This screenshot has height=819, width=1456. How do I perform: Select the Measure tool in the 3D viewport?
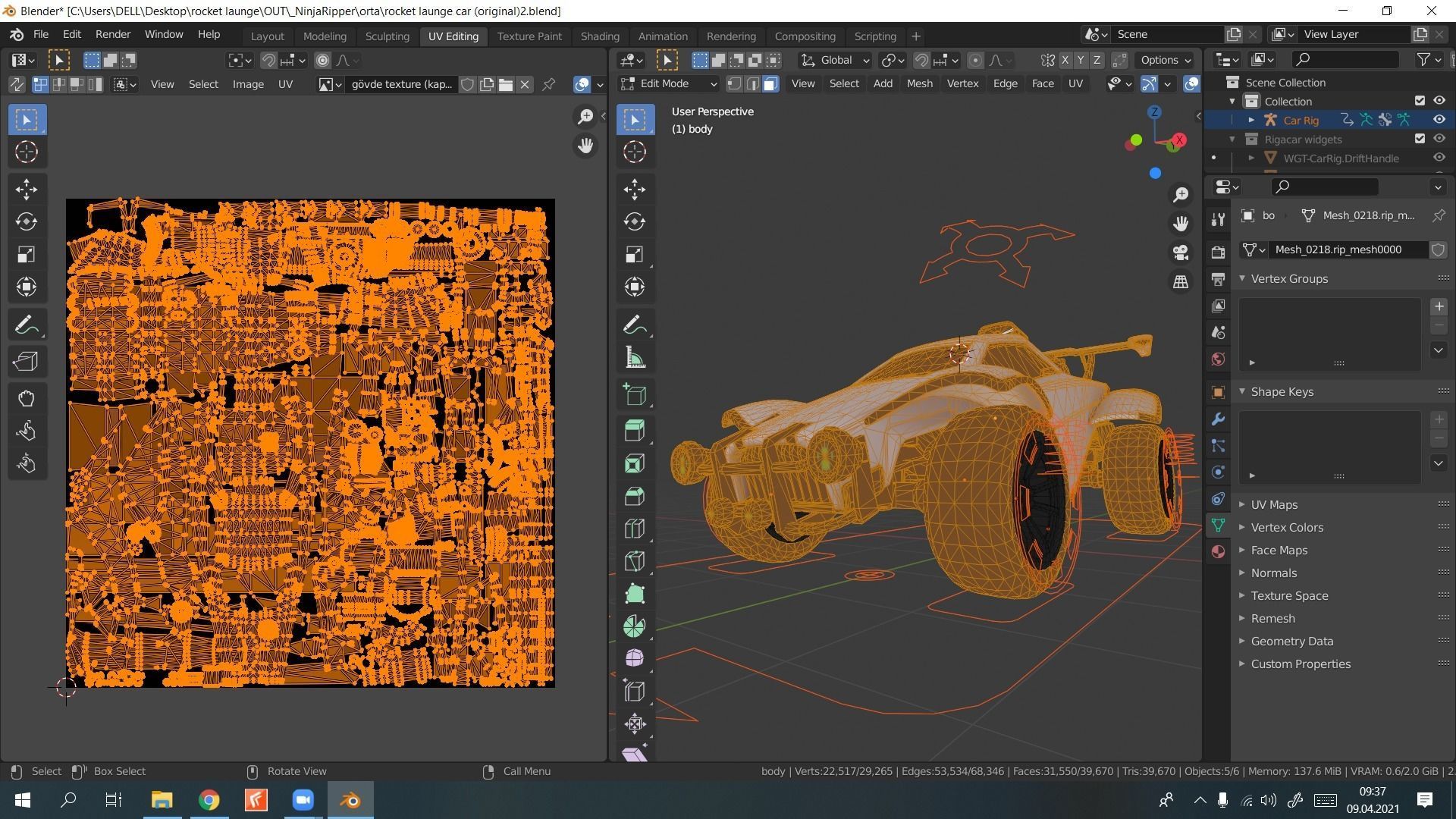tap(635, 356)
